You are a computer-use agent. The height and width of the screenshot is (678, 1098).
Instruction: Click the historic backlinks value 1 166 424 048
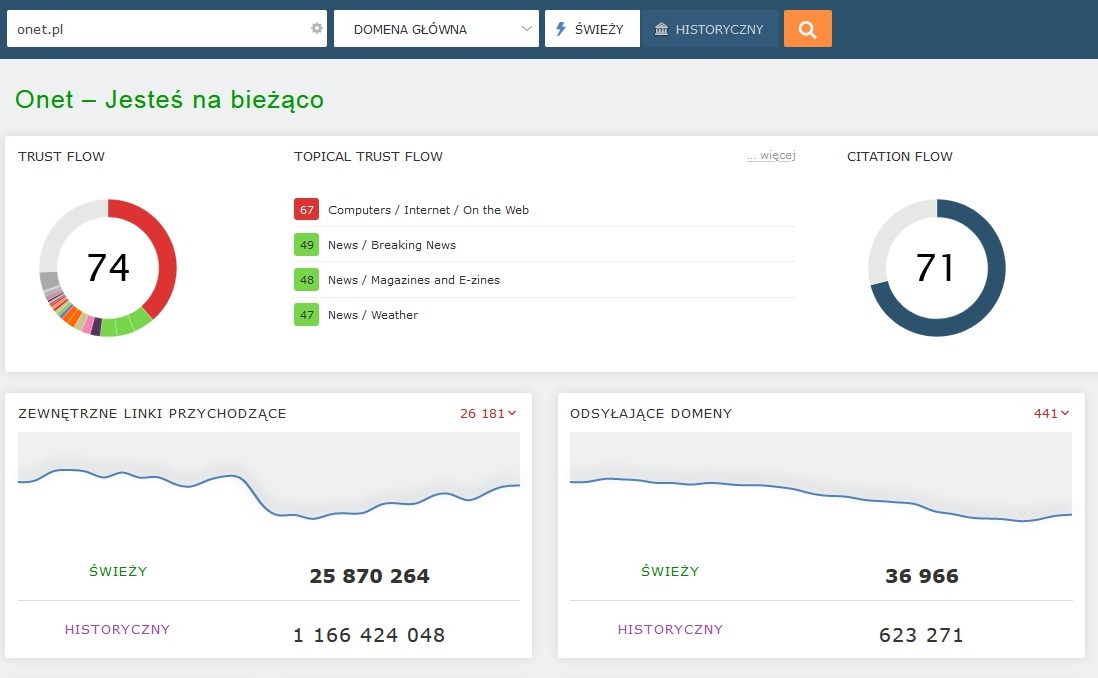pos(369,635)
